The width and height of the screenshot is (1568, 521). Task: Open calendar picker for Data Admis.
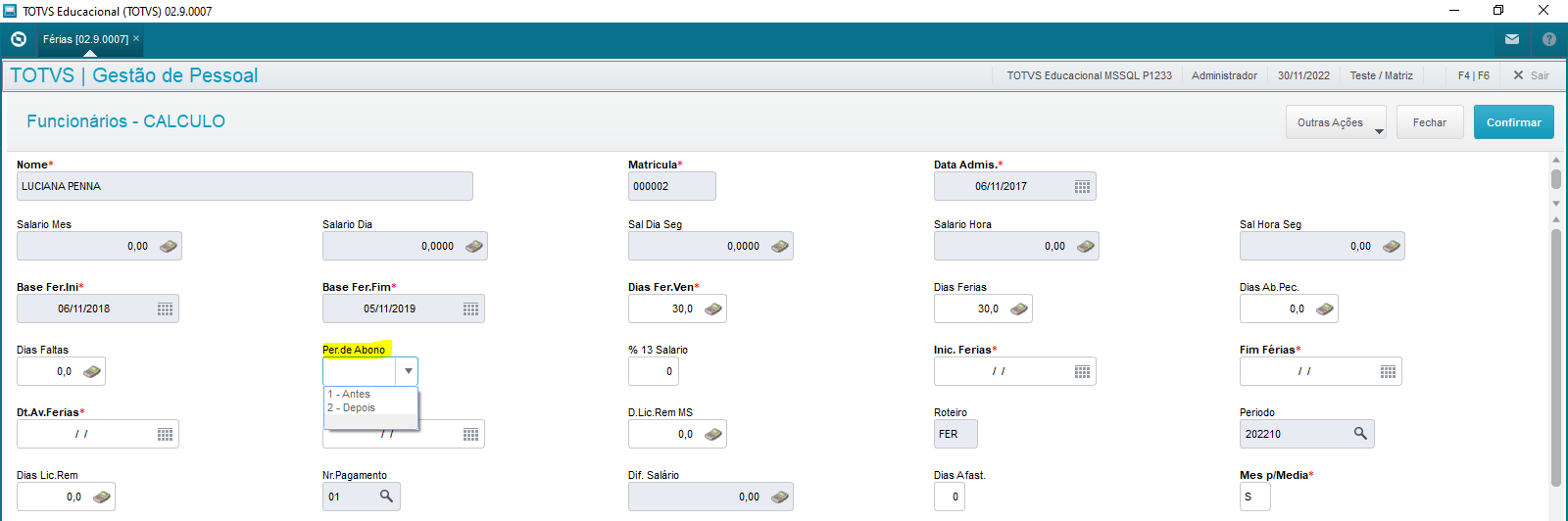click(1082, 186)
